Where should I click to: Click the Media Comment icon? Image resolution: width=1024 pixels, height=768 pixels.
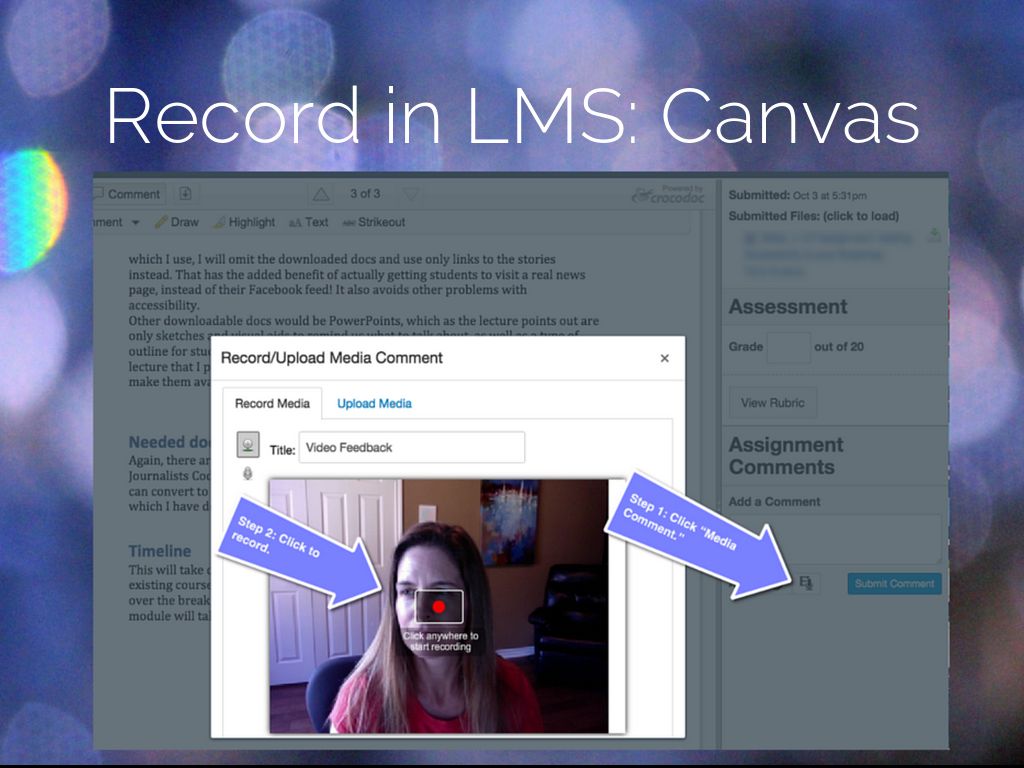coord(807,583)
